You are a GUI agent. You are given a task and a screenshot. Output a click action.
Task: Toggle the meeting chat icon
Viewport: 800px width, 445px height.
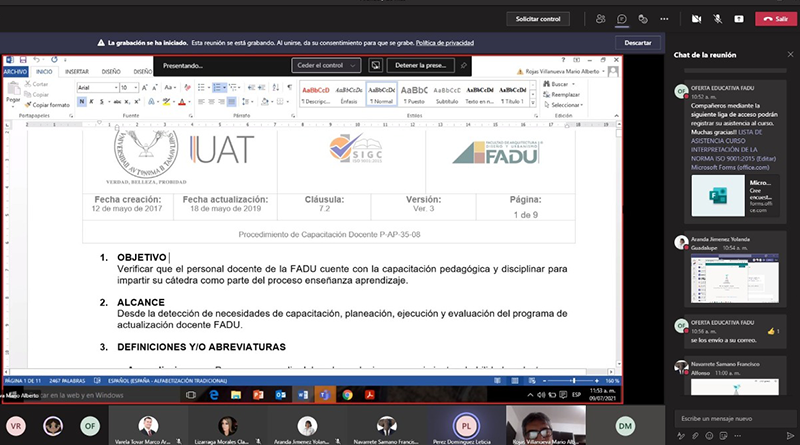621,19
